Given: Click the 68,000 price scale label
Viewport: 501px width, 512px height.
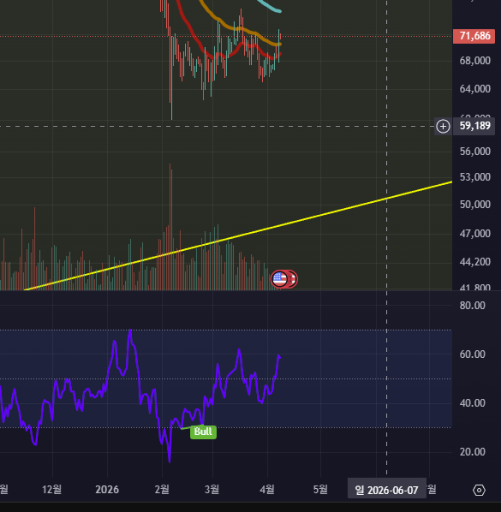Looking at the screenshot, I should (475, 61).
